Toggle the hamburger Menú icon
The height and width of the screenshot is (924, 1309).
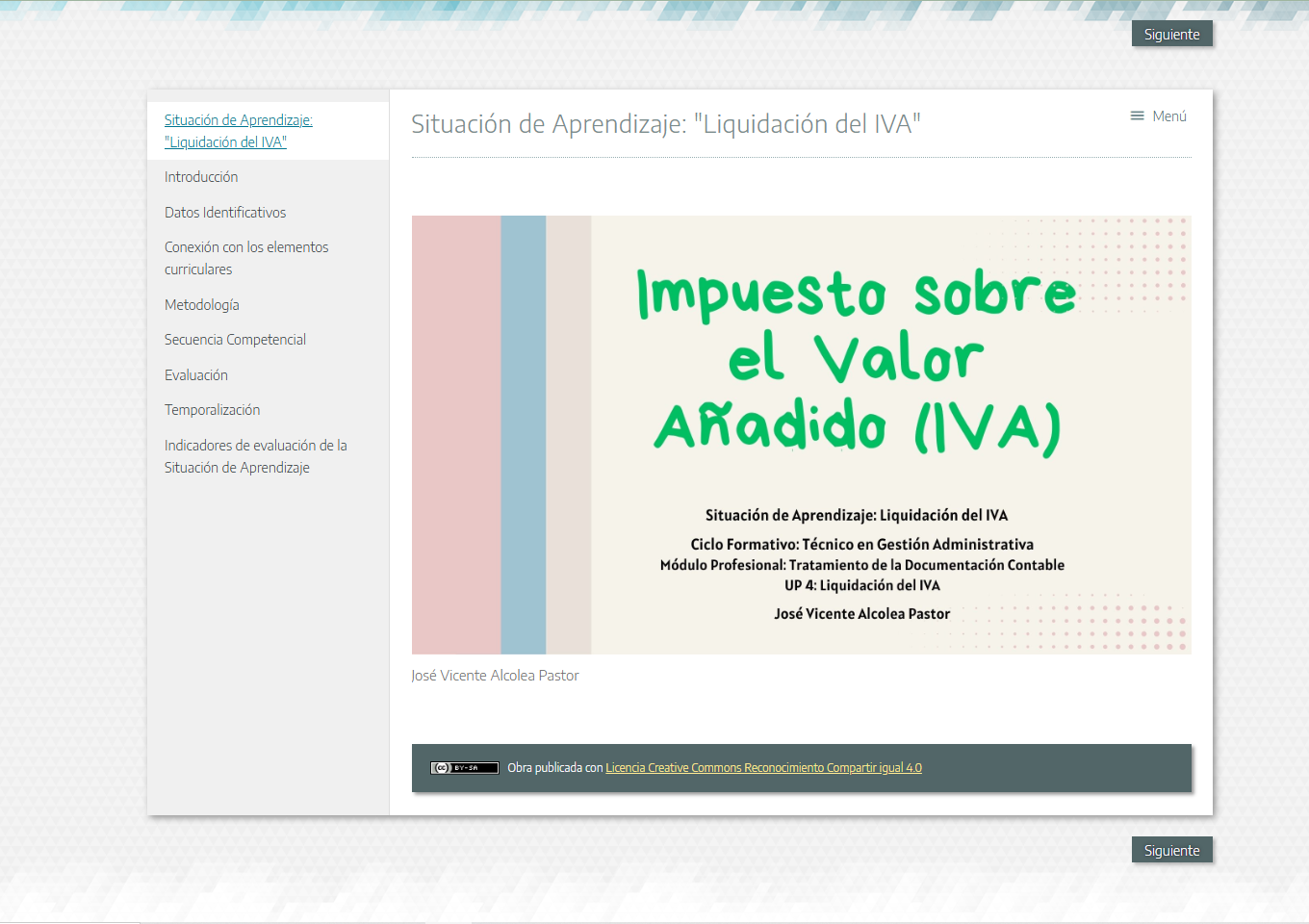(1137, 116)
